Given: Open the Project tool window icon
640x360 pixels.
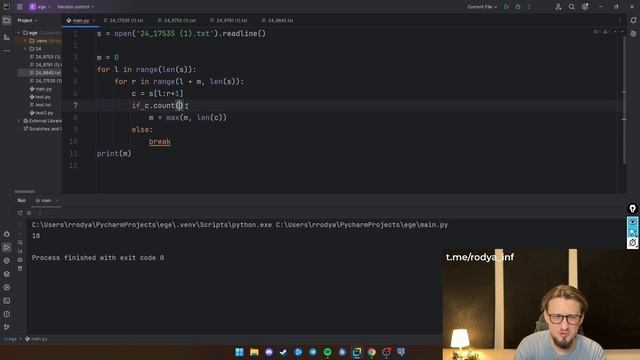Looking at the screenshot, I should pos(7,20).
